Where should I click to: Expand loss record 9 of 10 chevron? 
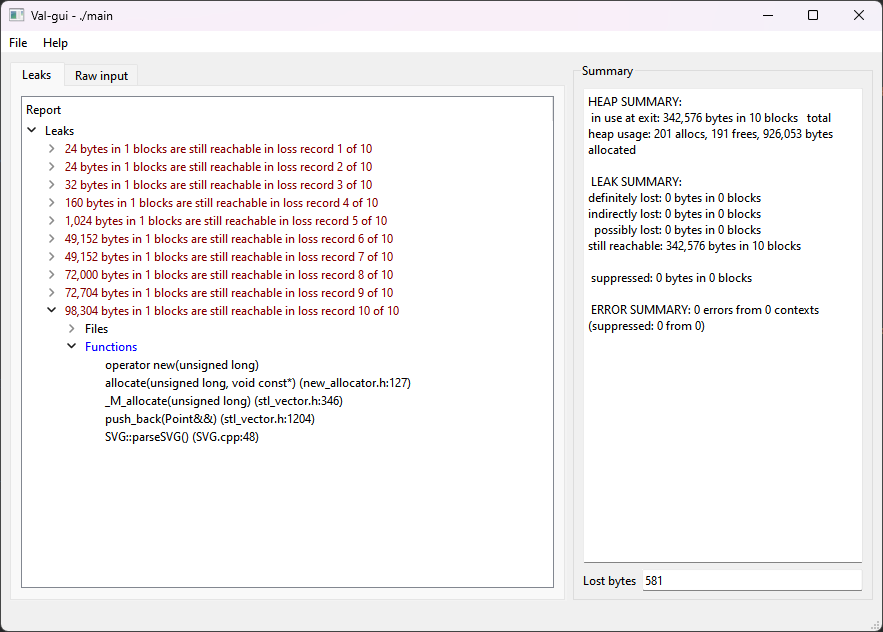point(52,293)
